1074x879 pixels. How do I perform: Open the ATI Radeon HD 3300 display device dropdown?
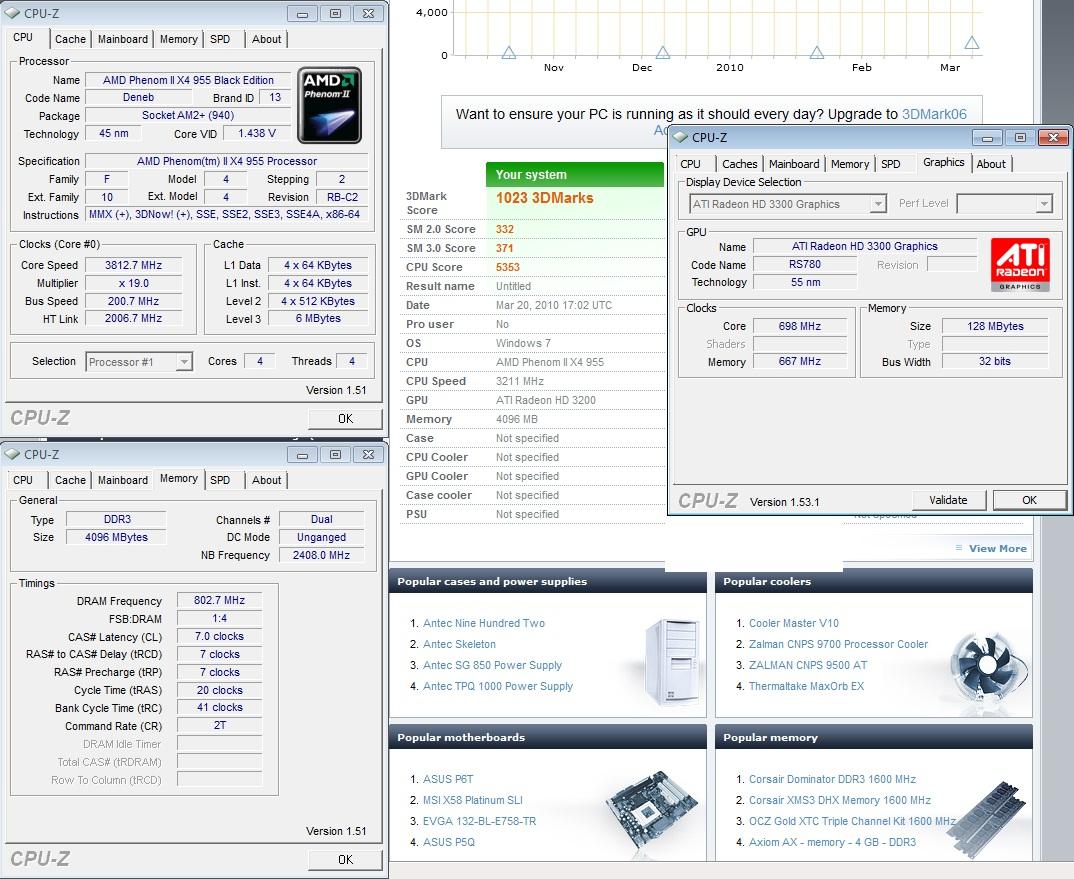877,204
